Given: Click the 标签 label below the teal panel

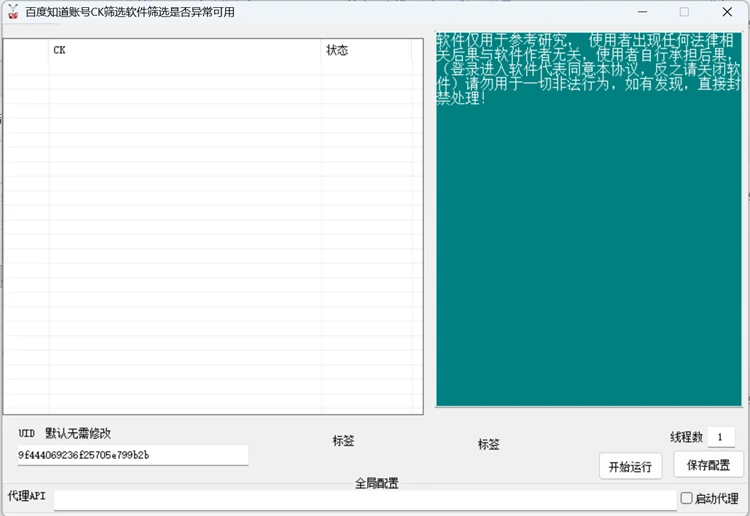Looking at the screenshot, I should pyautogui.click(x=488, y=444).
